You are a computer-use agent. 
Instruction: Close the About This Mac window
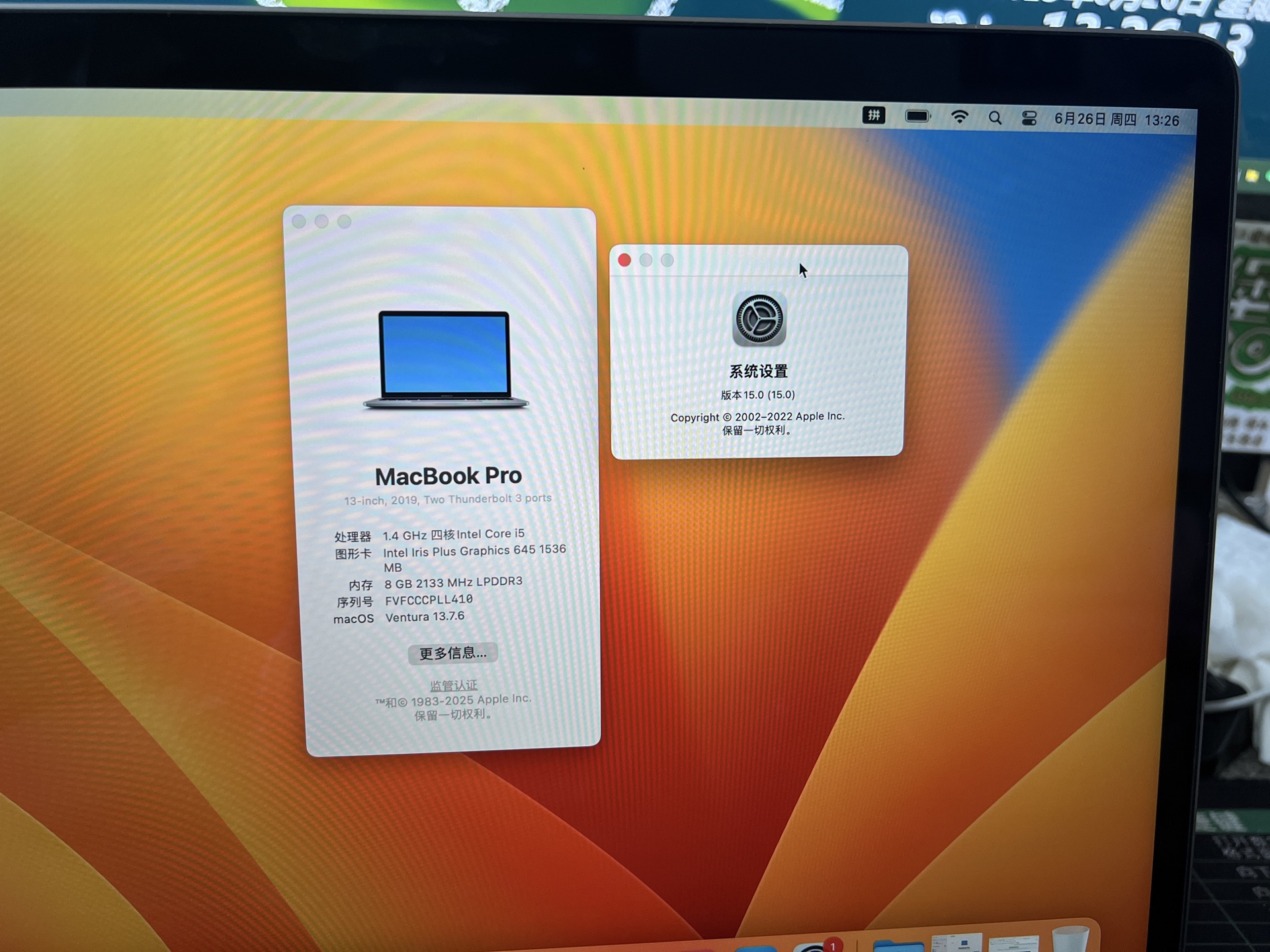(x=299, y=221)
